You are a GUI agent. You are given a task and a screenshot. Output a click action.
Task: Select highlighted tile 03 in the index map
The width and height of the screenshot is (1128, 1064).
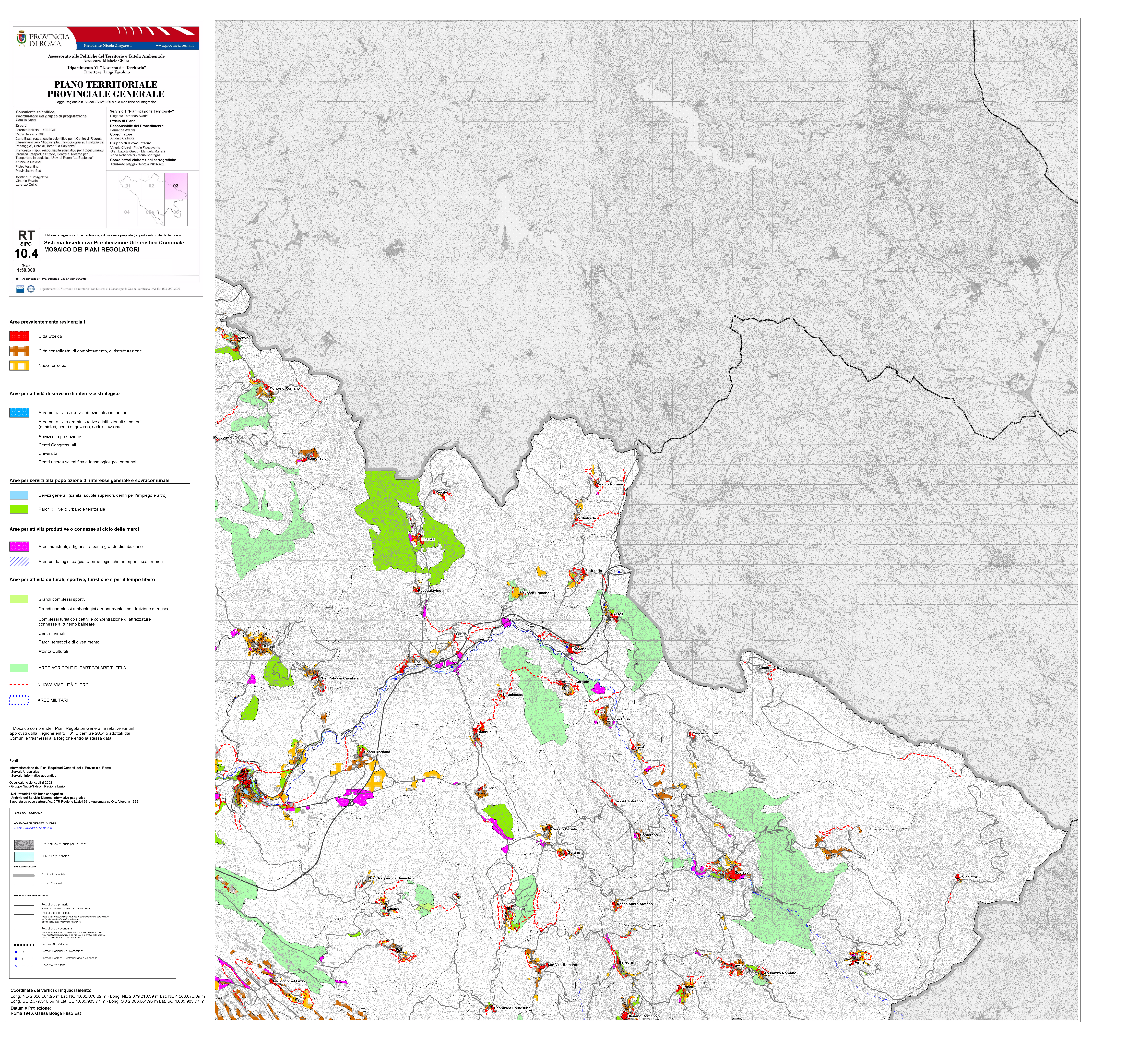point(176,186)
